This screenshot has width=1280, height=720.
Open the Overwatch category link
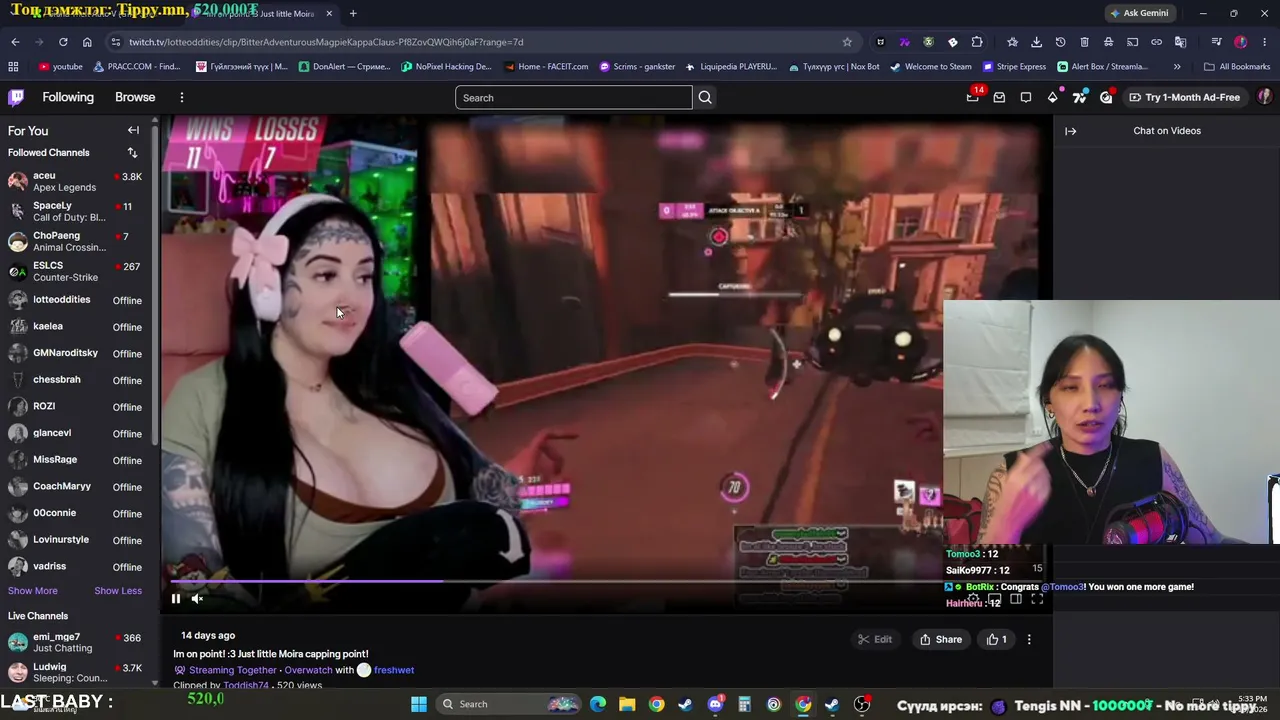(x=308, y=670)
